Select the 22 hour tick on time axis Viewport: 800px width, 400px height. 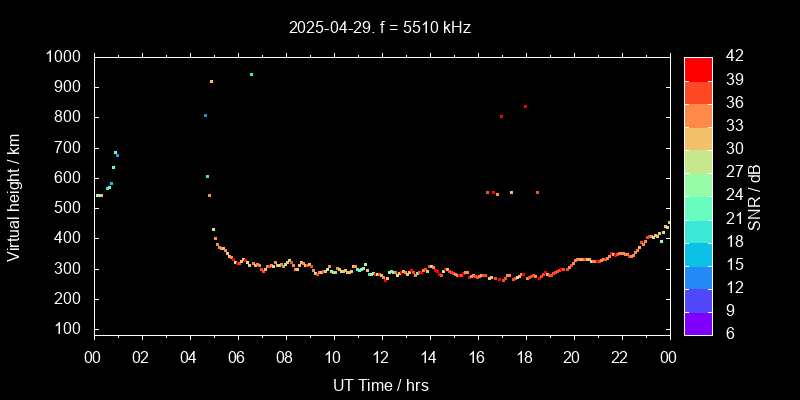[620, 356]
